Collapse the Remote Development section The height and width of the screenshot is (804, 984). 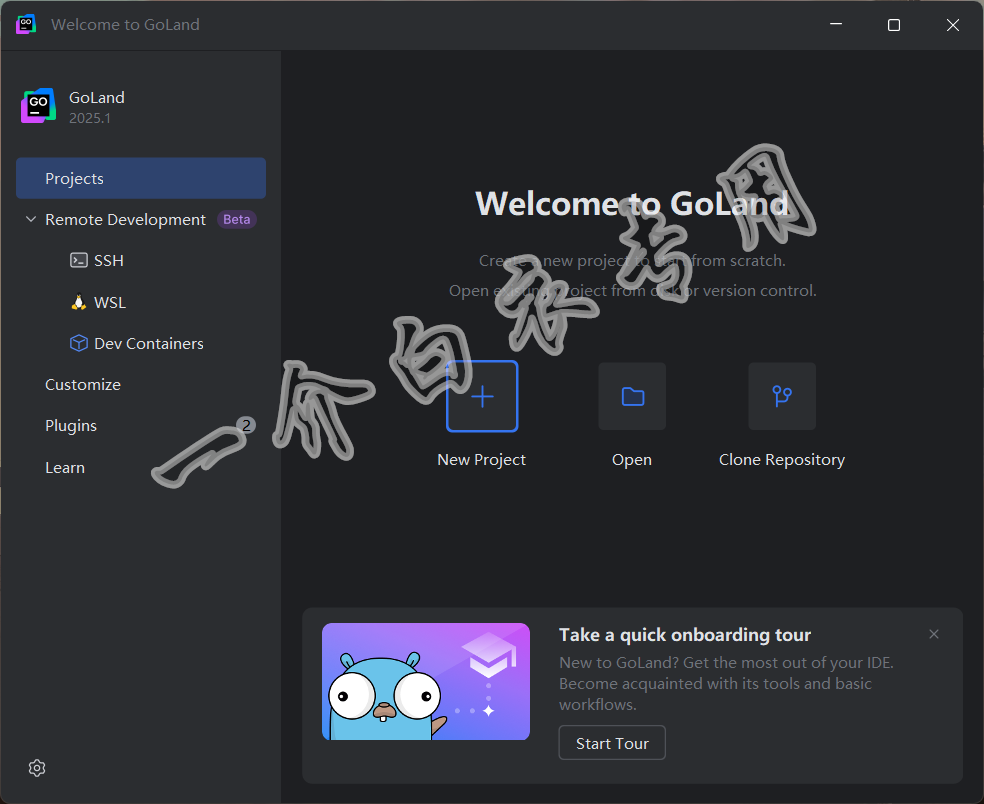click(31, 219)
